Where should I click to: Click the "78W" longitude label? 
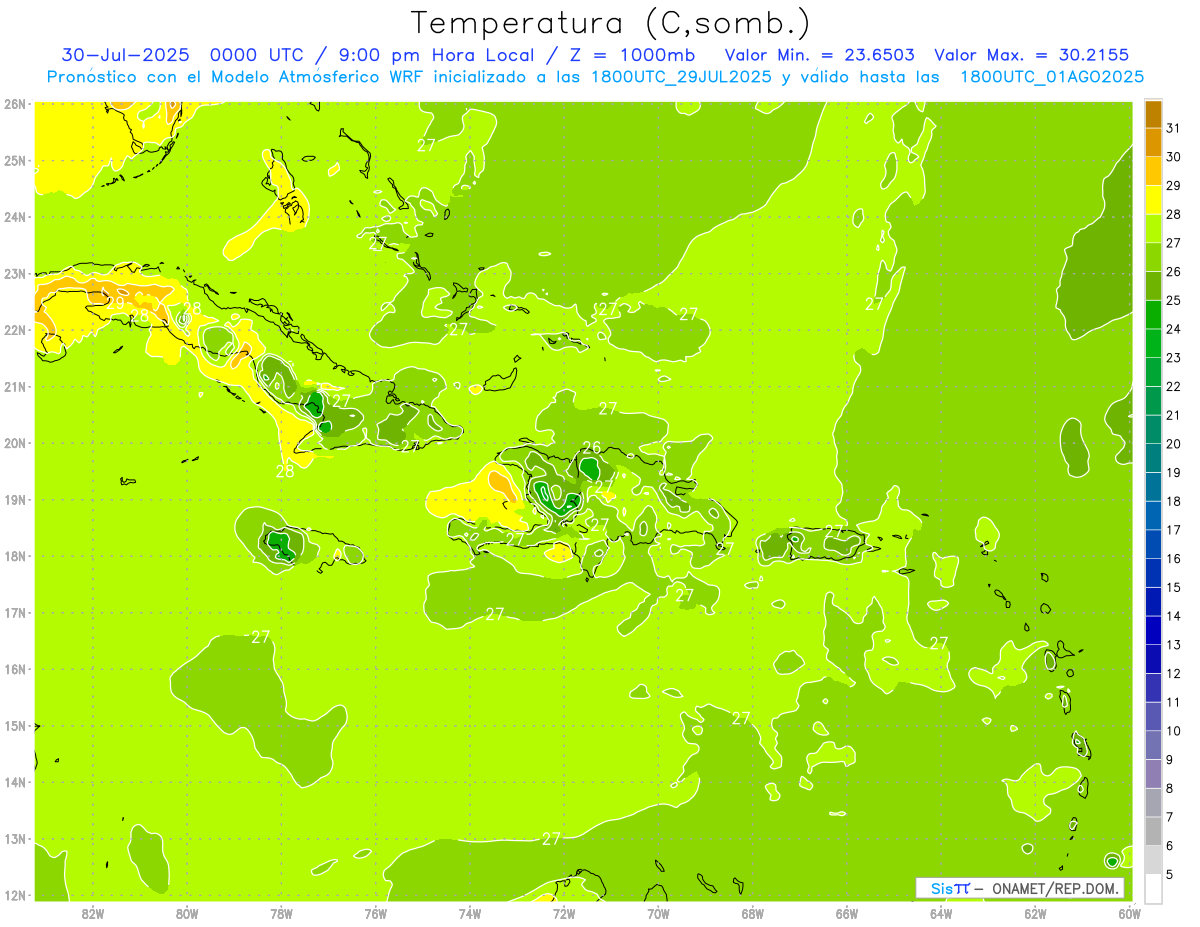pyautogui.click(x=281, y=913)
